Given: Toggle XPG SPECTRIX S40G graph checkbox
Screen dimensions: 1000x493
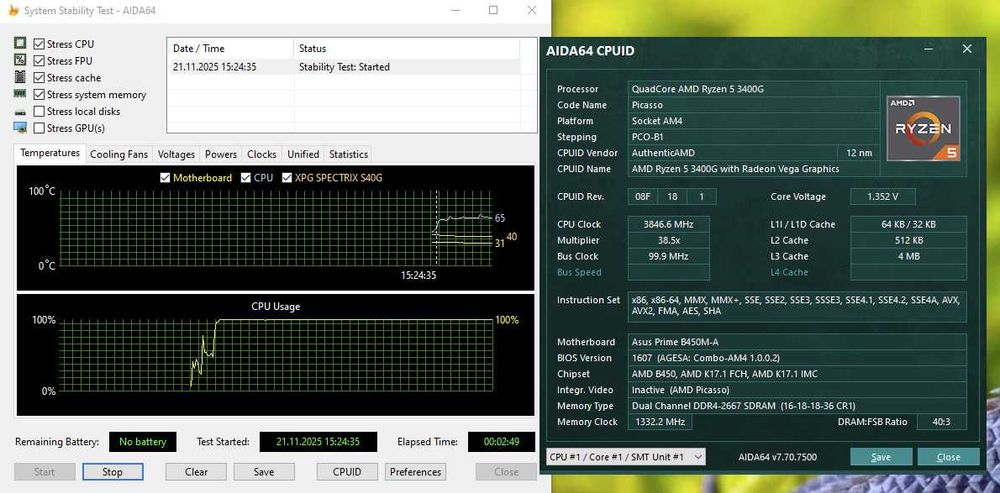Looking at the screenshot, I should point(286,178).
